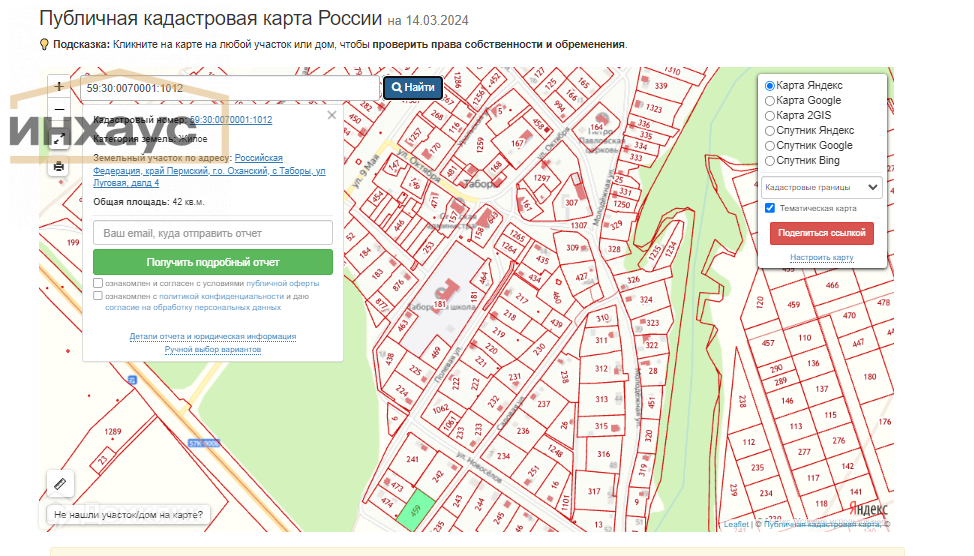Check the public offer agreement checkbox
The width and height of the screenshot is (974, 556).
[98, 283]
